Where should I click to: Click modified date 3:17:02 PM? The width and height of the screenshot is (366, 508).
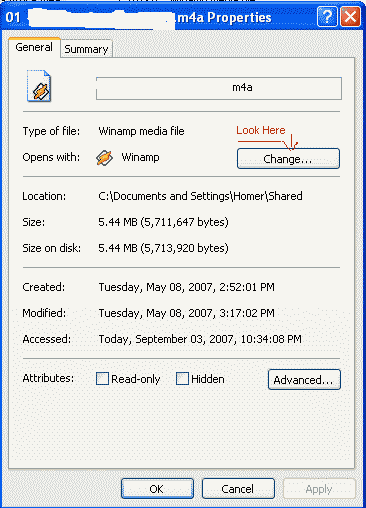tap(187, 313)
